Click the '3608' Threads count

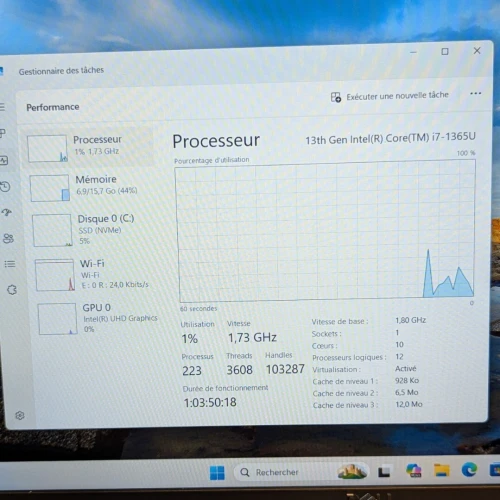240,370
